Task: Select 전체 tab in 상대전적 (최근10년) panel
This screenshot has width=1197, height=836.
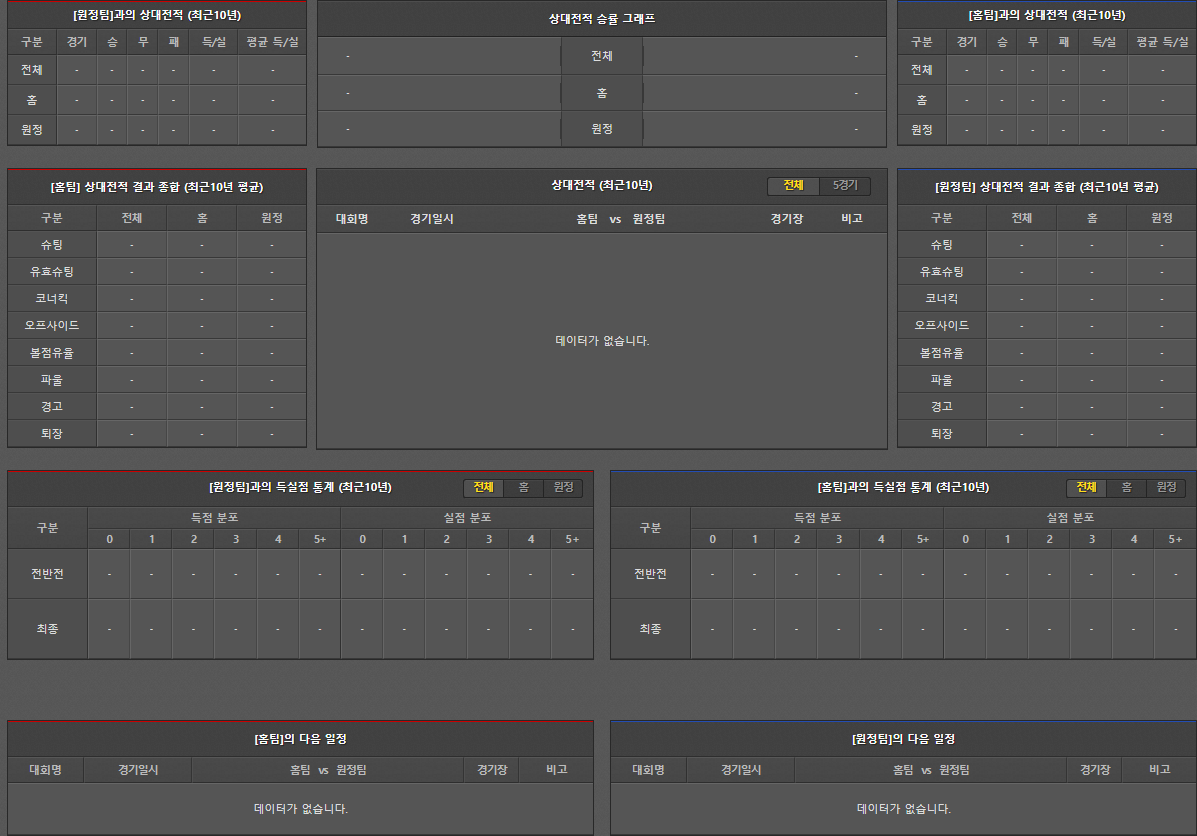Action: click(793, 186)
